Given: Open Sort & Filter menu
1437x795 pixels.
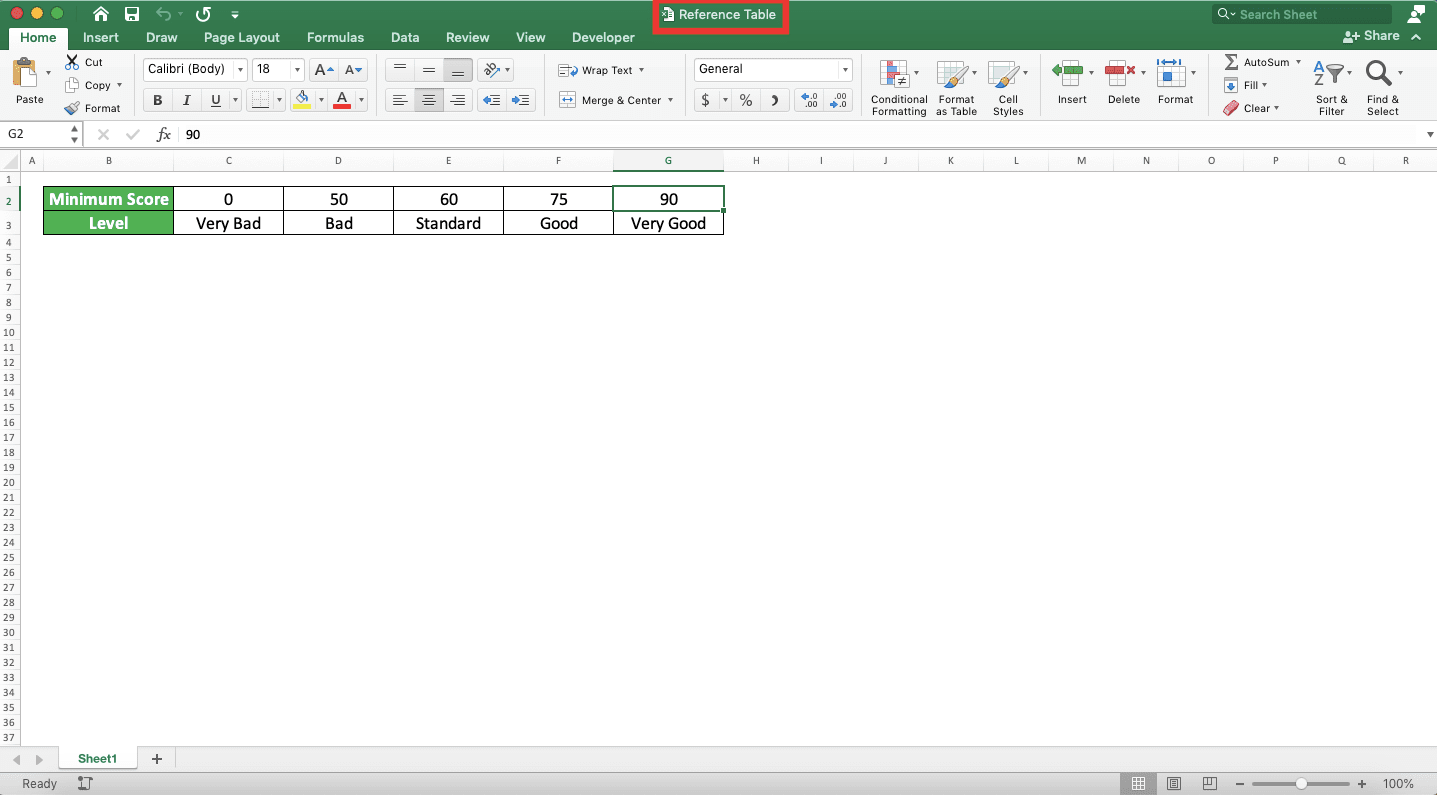Looking at the screenshot, I should (x=1332, y=88).
